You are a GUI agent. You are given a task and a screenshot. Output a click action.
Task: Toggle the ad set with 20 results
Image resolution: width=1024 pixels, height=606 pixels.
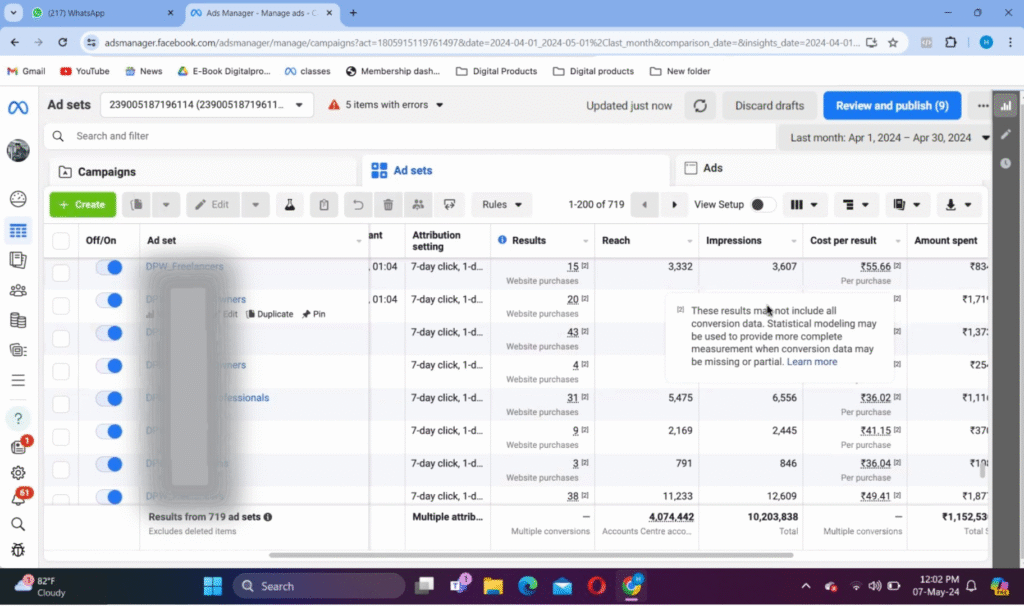(x=109, y=300)
